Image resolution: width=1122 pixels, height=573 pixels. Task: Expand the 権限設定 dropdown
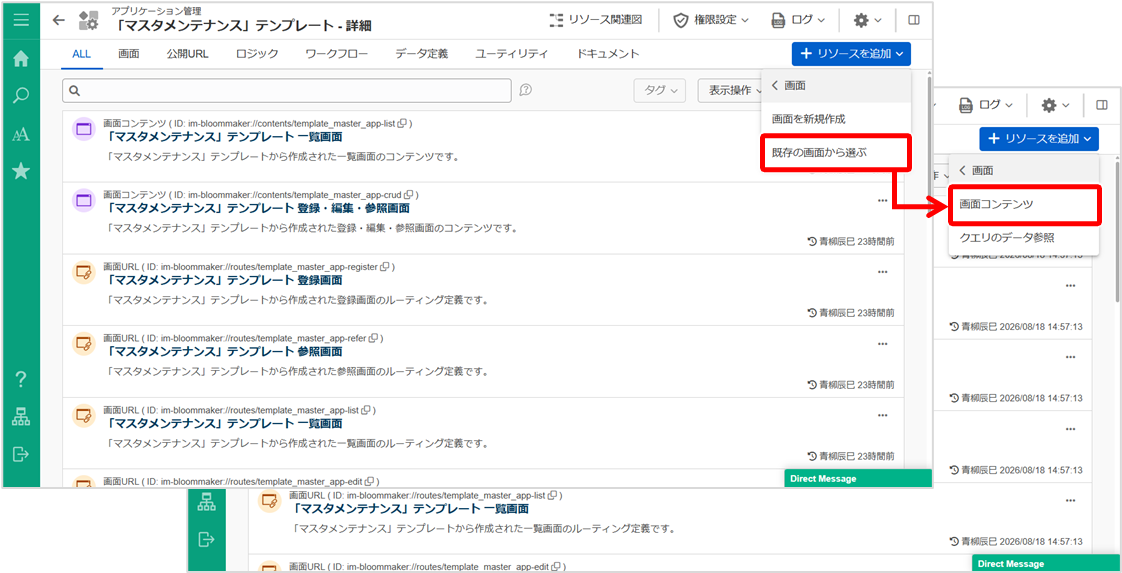point(711,20)
